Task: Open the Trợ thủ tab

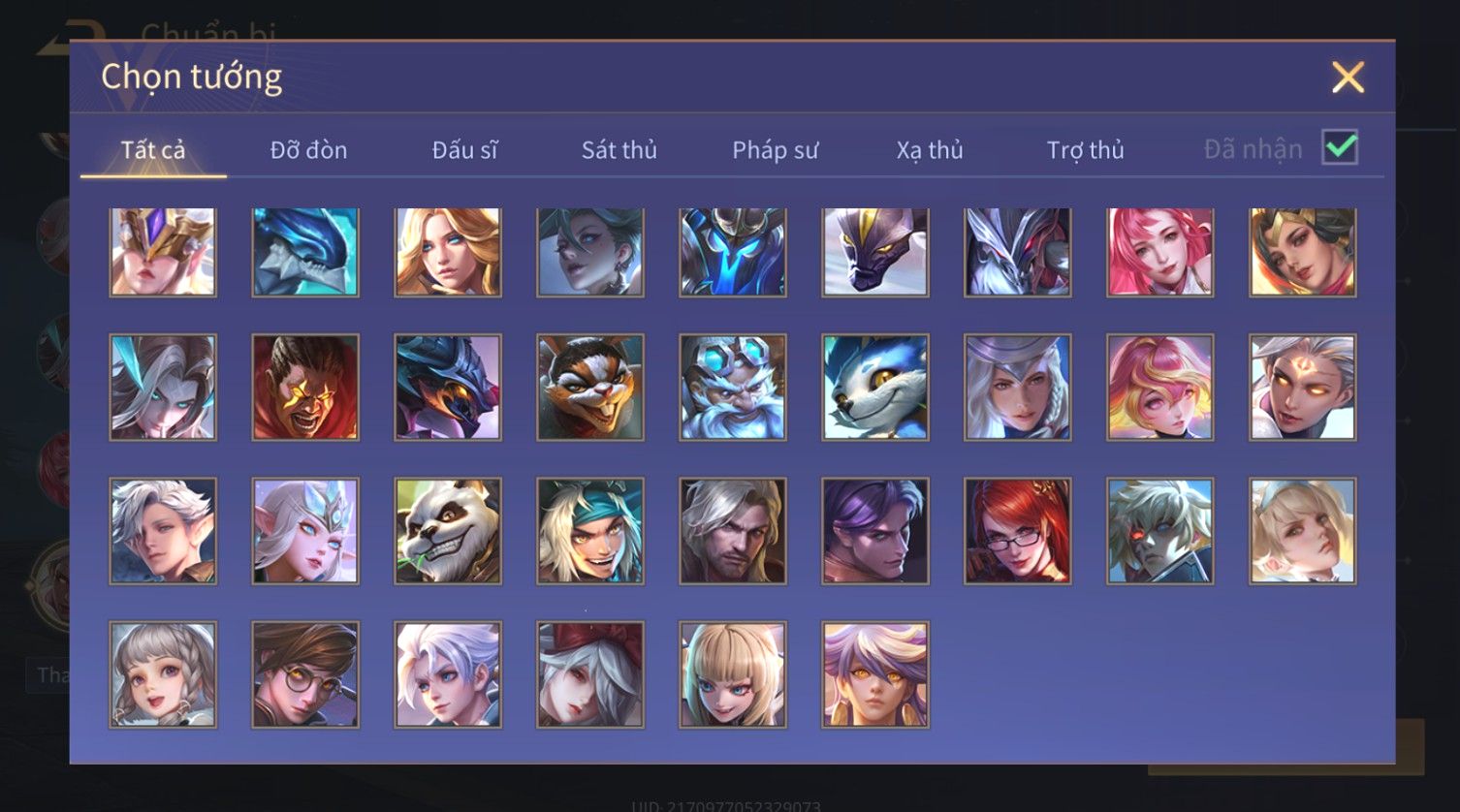Action: click(1085, 150)
